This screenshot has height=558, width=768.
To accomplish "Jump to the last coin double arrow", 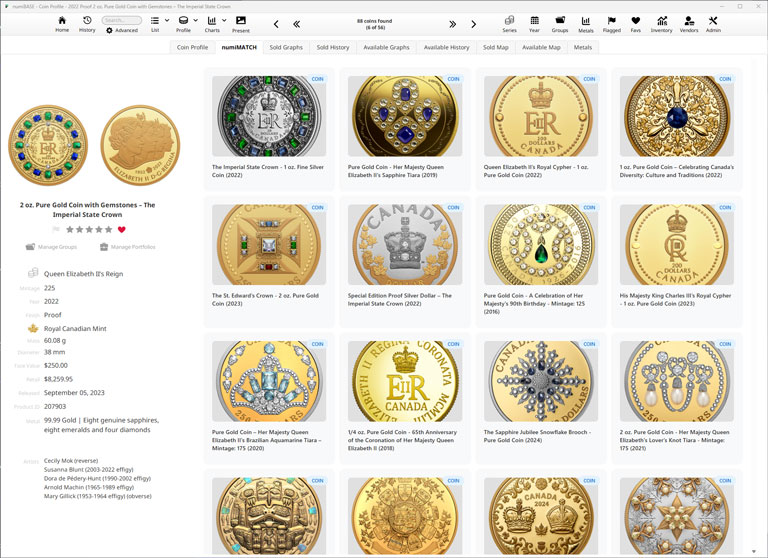I will [452, 24].
